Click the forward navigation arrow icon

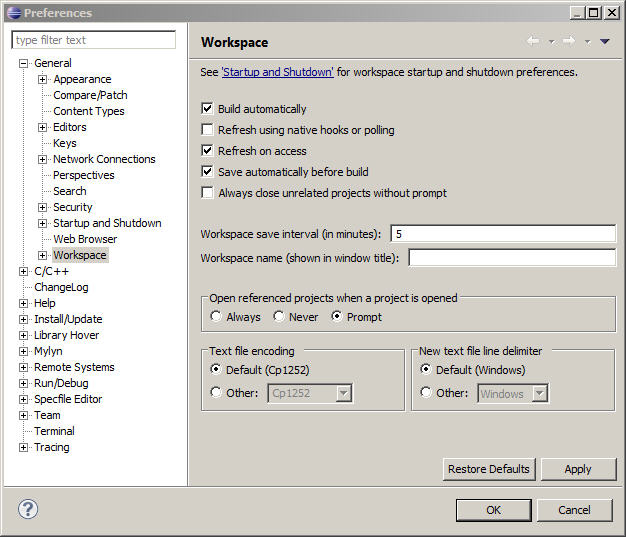point(568,41)
